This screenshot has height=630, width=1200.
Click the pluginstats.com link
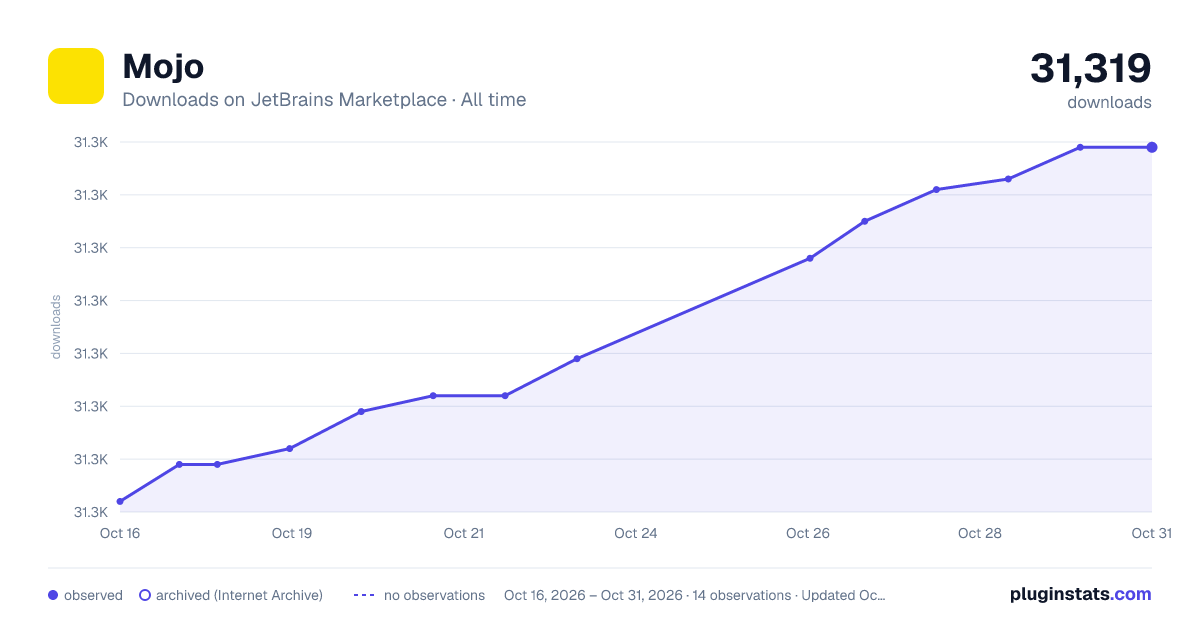1081,594
